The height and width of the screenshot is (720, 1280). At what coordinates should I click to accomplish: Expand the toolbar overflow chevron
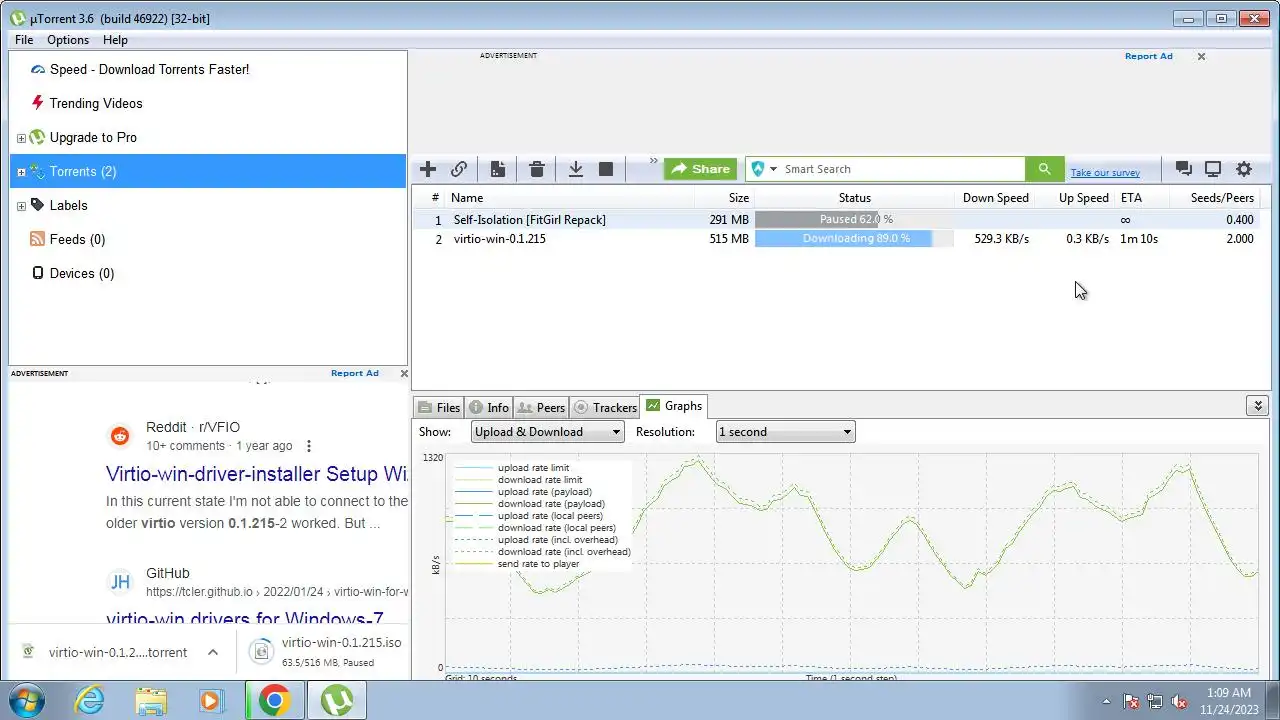(654, 161)
